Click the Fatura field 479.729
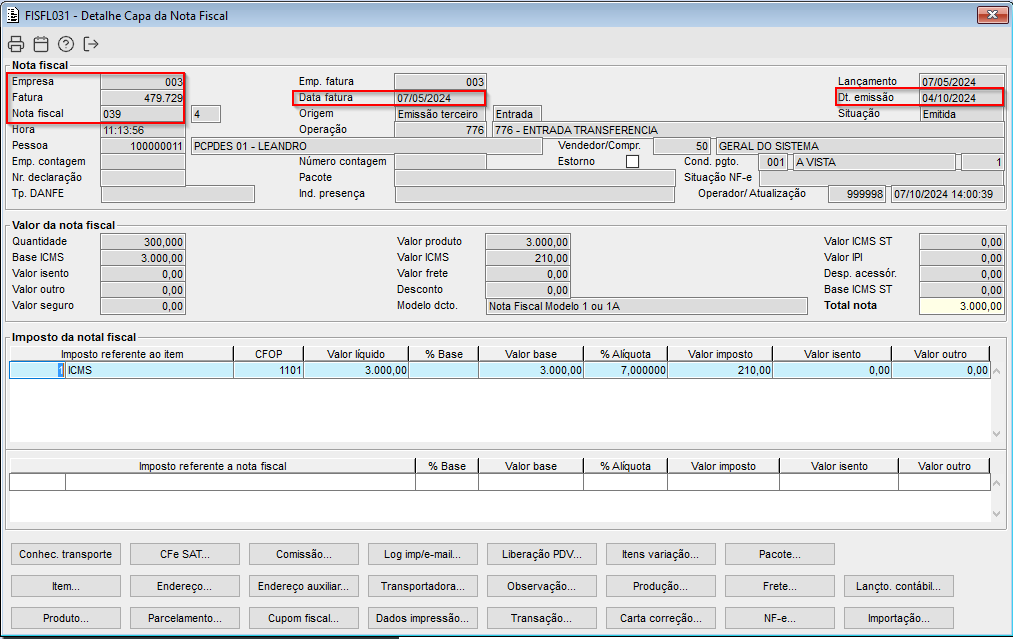 143,98
